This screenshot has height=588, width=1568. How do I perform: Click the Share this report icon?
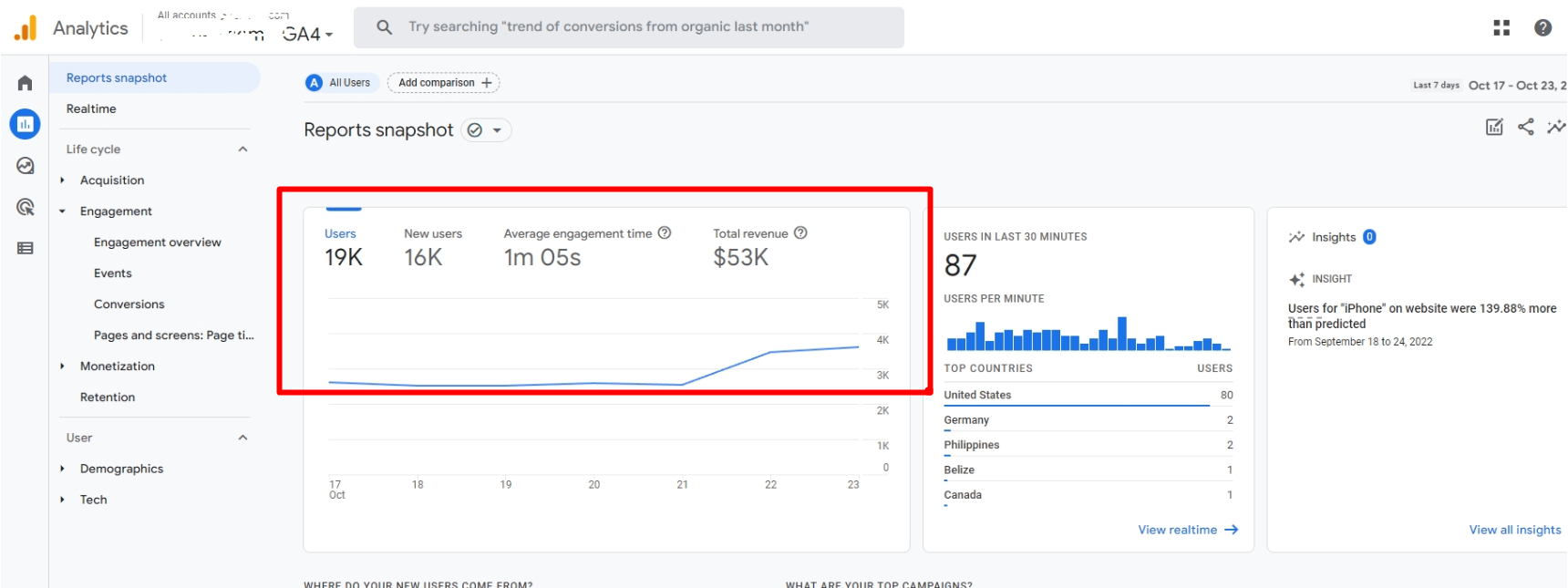click(1525, 127)
